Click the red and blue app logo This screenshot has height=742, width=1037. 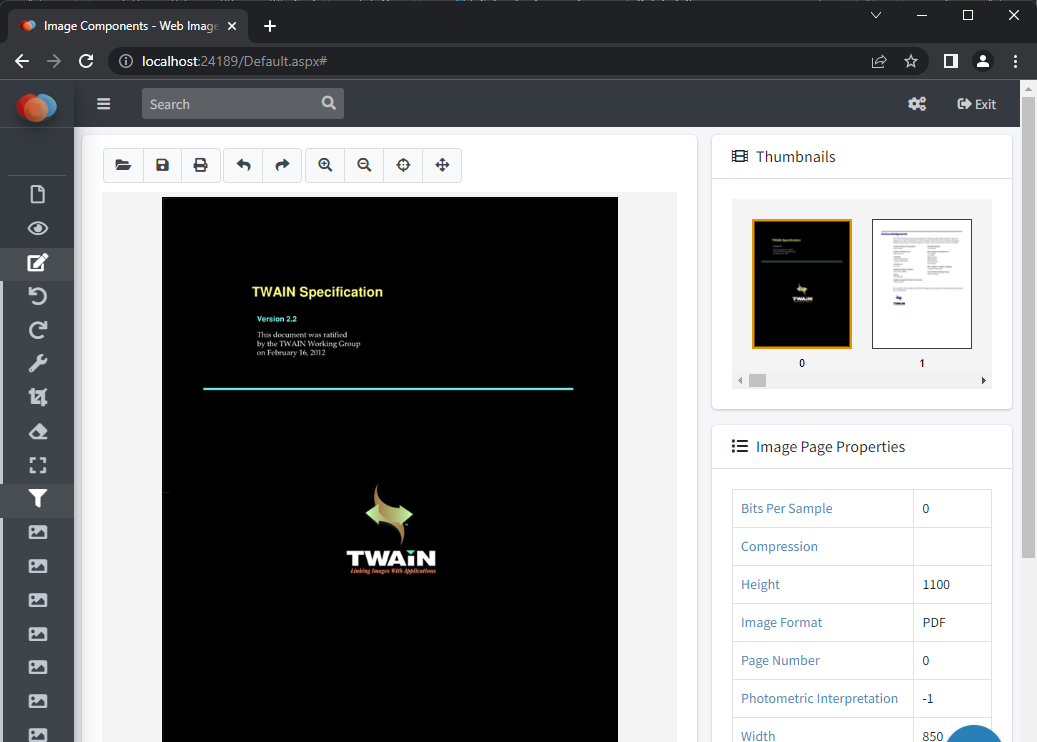point(36,106)
